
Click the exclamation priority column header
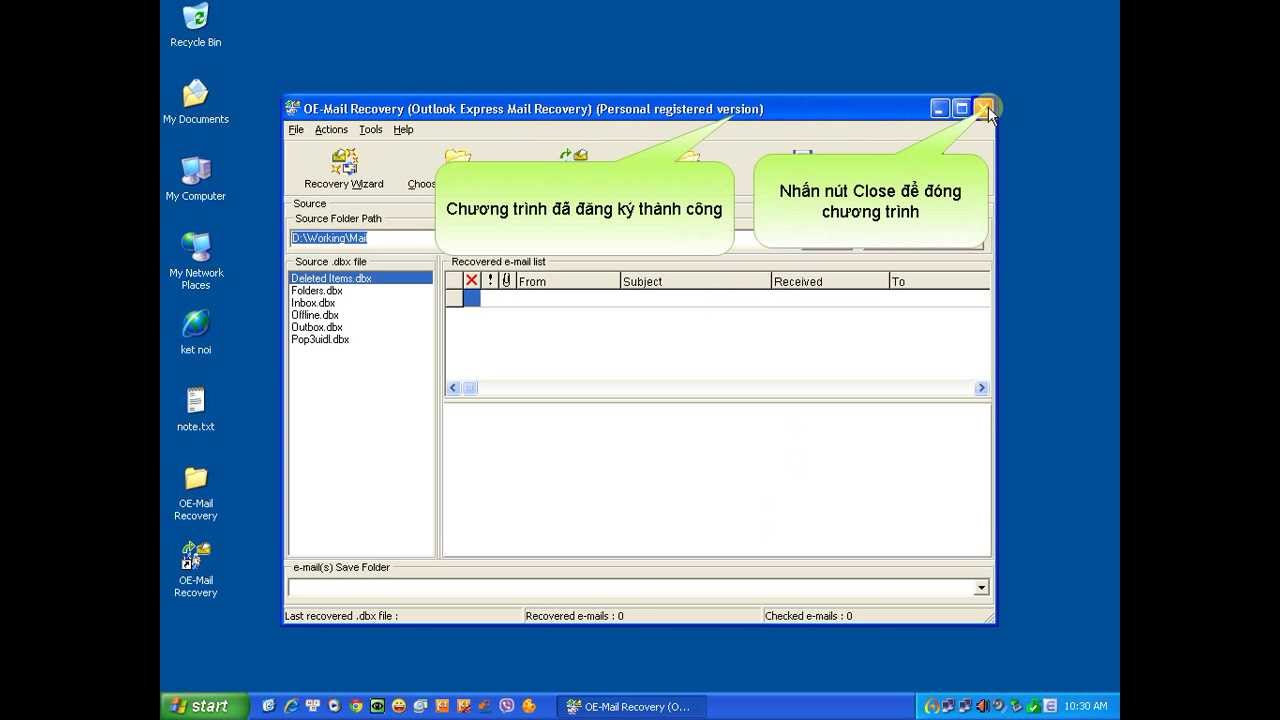point(490,281)
